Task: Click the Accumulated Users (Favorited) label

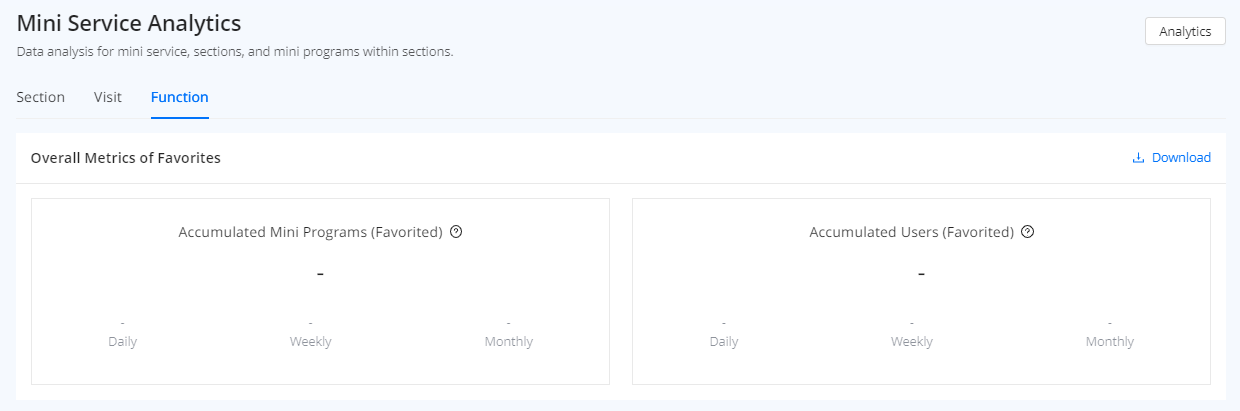Action: coord(911,232)
